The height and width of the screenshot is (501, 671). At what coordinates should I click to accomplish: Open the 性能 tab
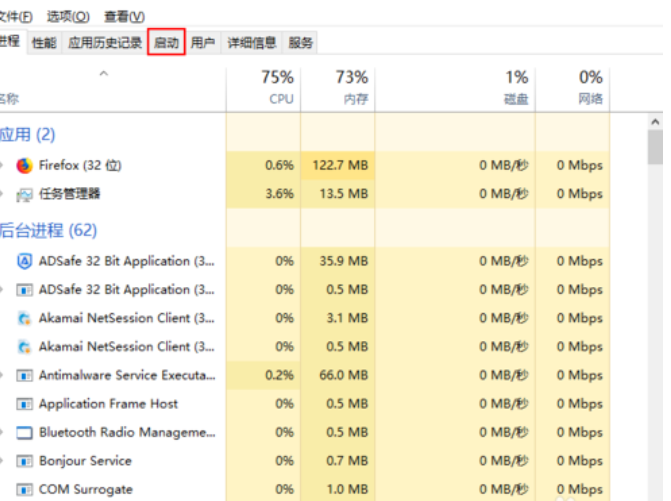point(44,43)
